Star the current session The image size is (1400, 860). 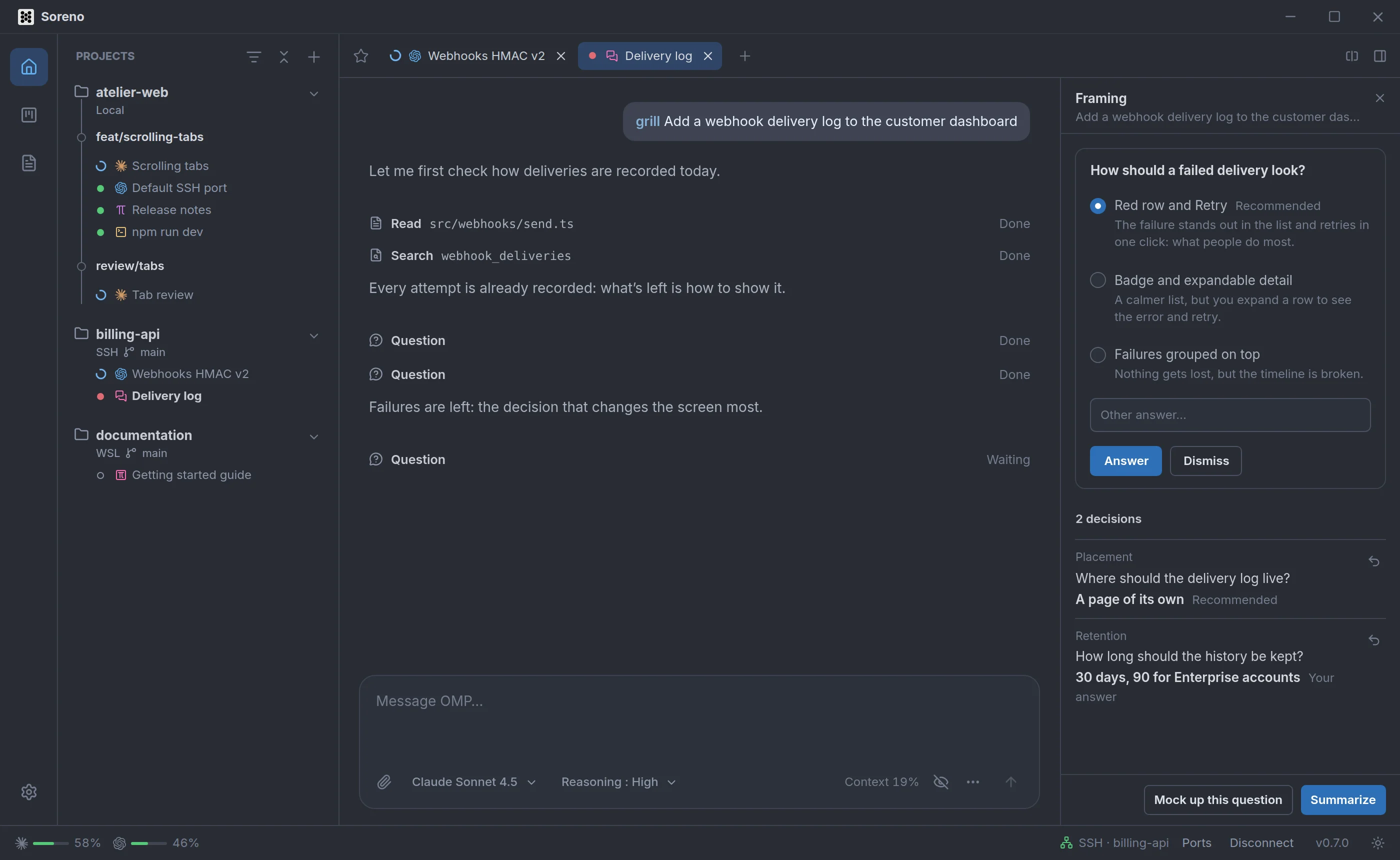point(361,55)
